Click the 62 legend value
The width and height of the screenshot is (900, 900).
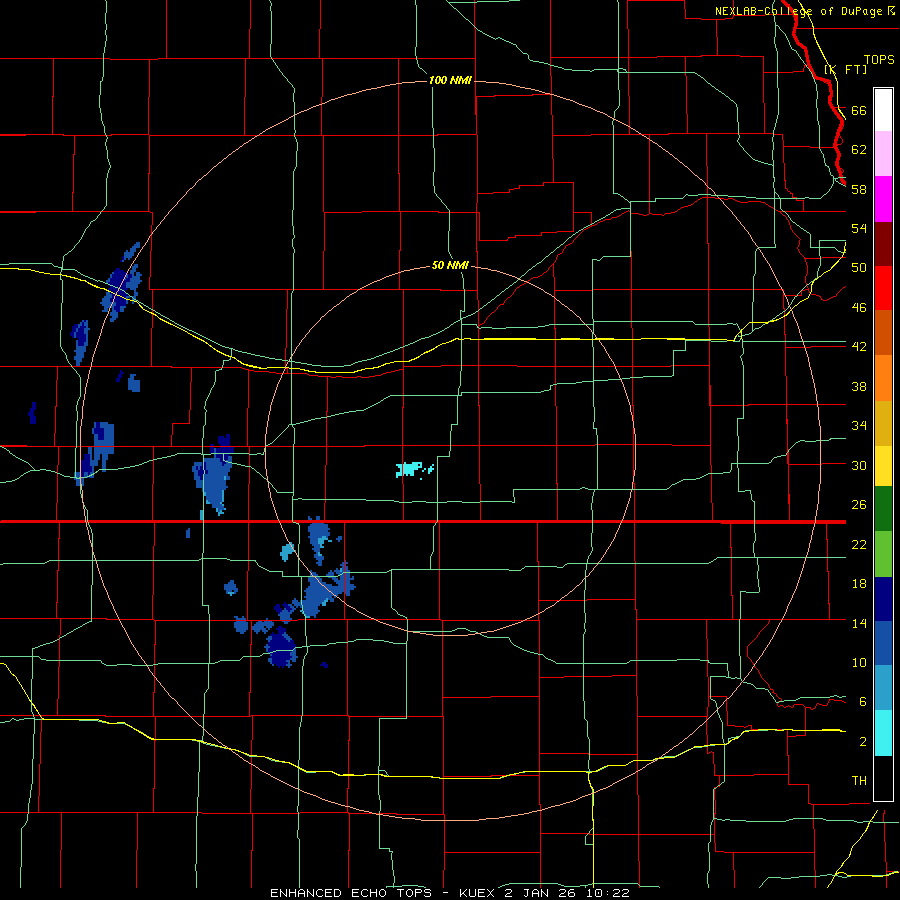(859, 149)
